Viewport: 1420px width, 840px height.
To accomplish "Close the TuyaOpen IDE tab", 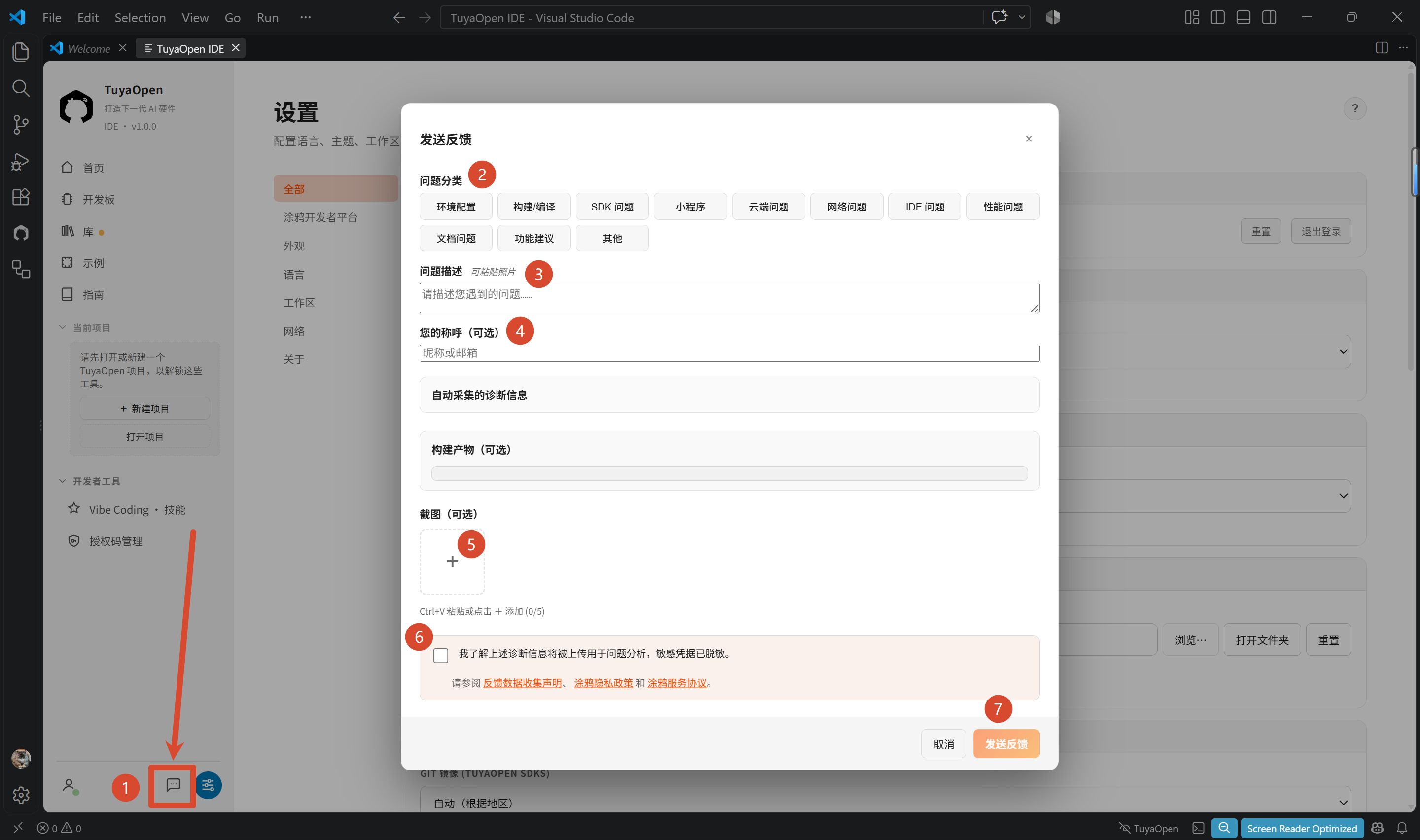I will click(236, 48).
